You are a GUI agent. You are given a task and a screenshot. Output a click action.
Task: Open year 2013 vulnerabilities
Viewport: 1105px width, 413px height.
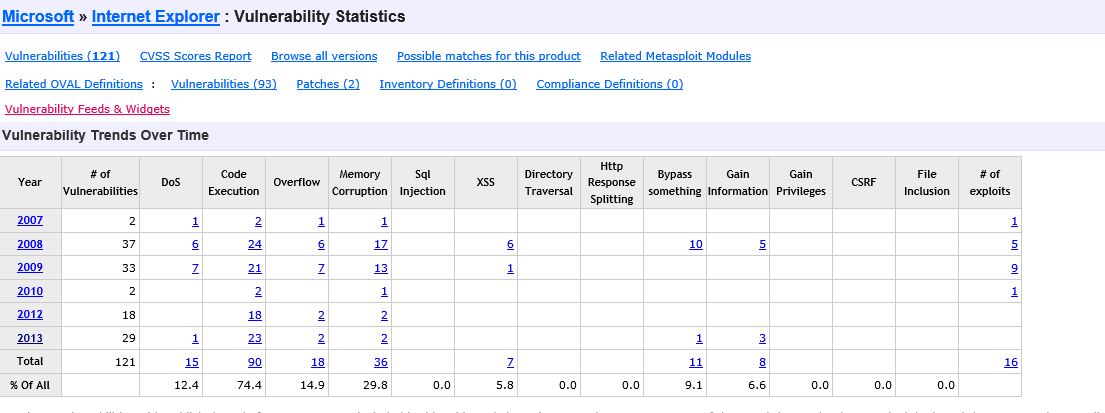coord(30,338)
